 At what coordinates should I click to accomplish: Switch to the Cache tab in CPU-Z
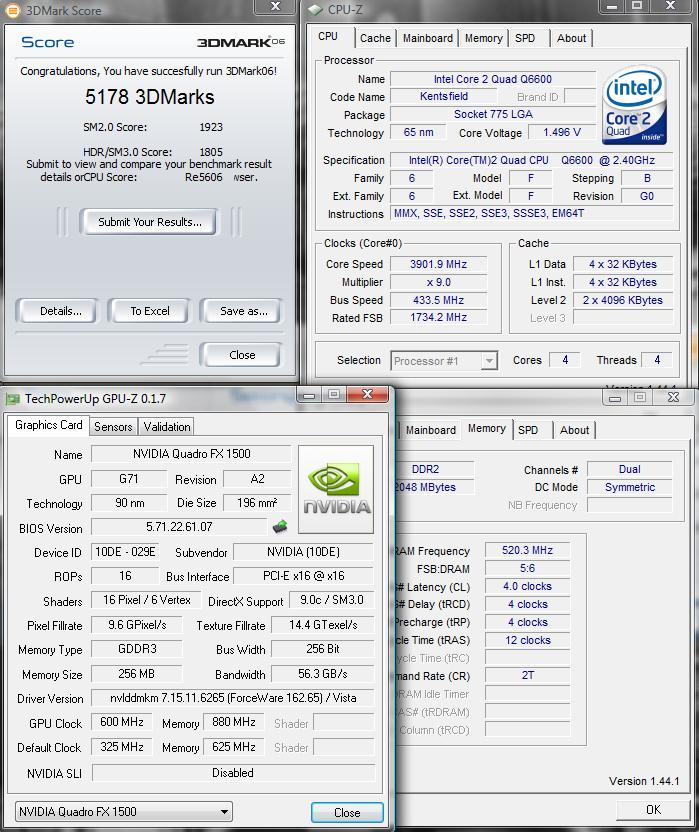pos(375,38)
